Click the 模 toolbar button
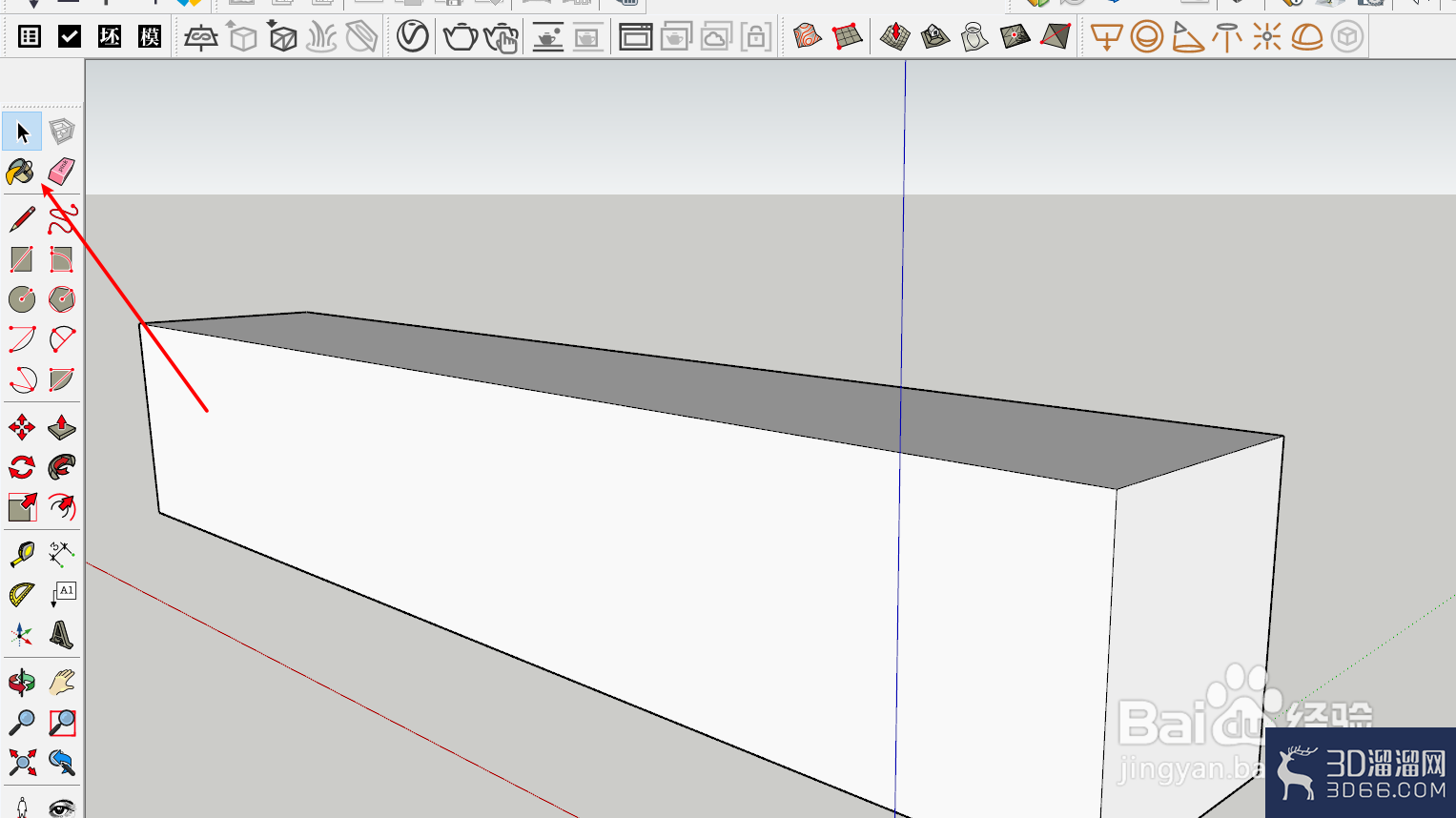Image resolution: width=1456 pixels, height=818 pixels. (x=150, y=37)
